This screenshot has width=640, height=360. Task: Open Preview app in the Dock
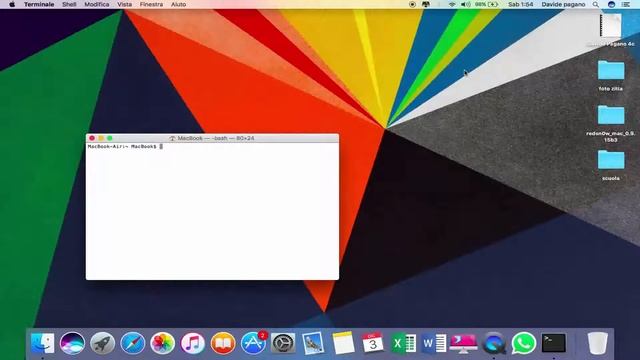click(313, 343)
